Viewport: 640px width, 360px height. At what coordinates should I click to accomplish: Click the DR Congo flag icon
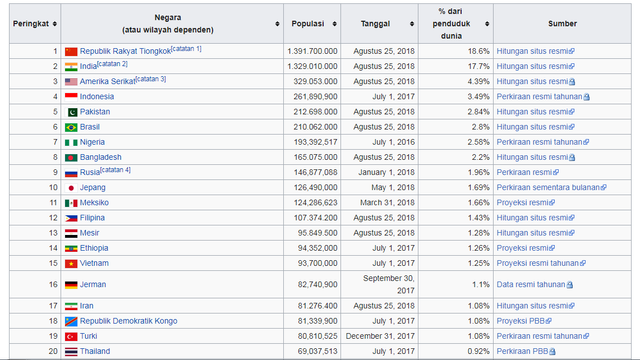[x=71, y=321]
